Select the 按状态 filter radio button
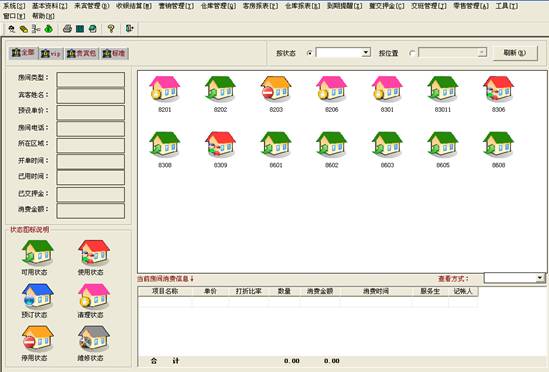Screen dimensions: 549x372 309,53
